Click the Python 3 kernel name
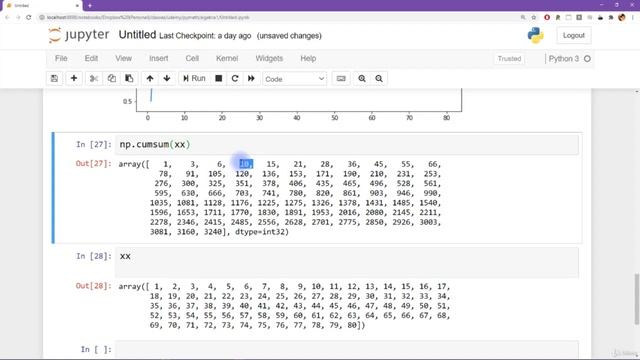The height and width of the screenshot is (360, 640). click(x=564, y=59)
